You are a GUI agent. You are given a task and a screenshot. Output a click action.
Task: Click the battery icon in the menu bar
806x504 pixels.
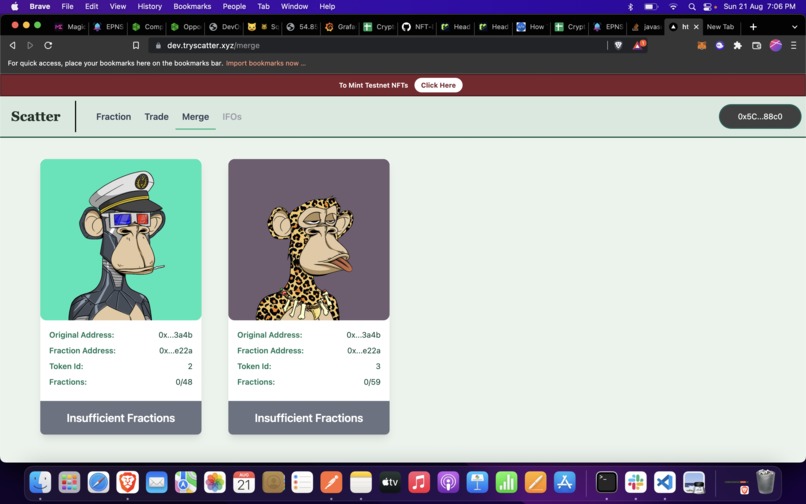pyautogui.click(x=651, y=7)
